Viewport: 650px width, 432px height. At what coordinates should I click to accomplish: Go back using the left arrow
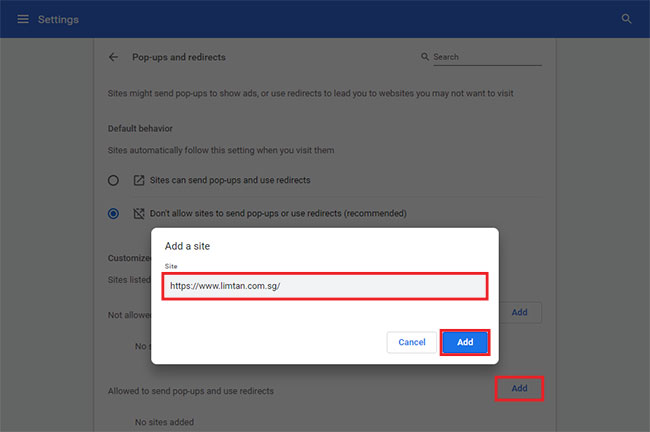(114, 58)
